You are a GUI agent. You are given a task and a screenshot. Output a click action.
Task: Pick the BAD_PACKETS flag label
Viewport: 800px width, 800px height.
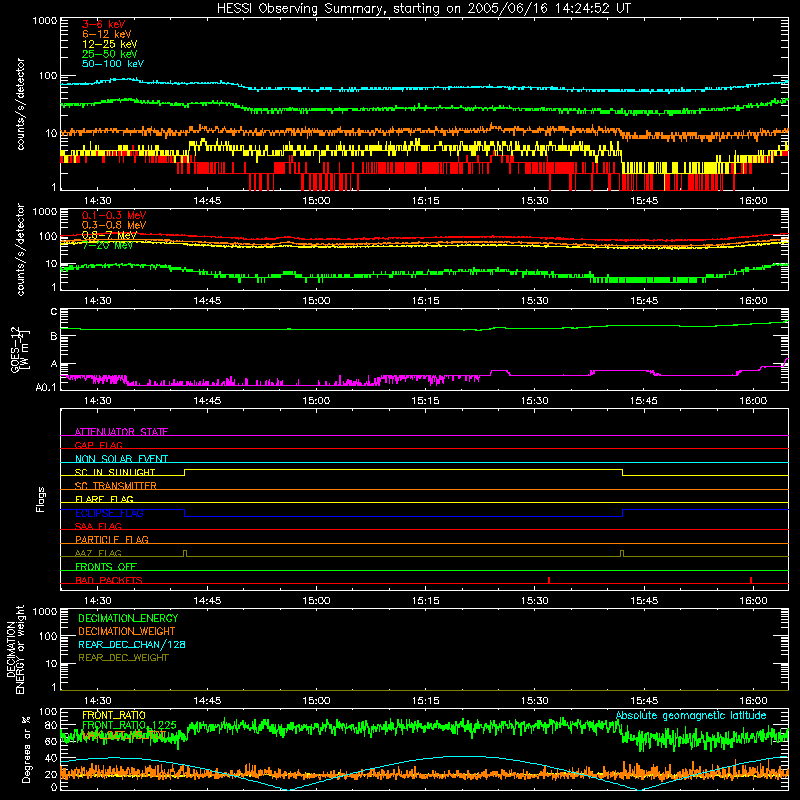tap(109, 580)
